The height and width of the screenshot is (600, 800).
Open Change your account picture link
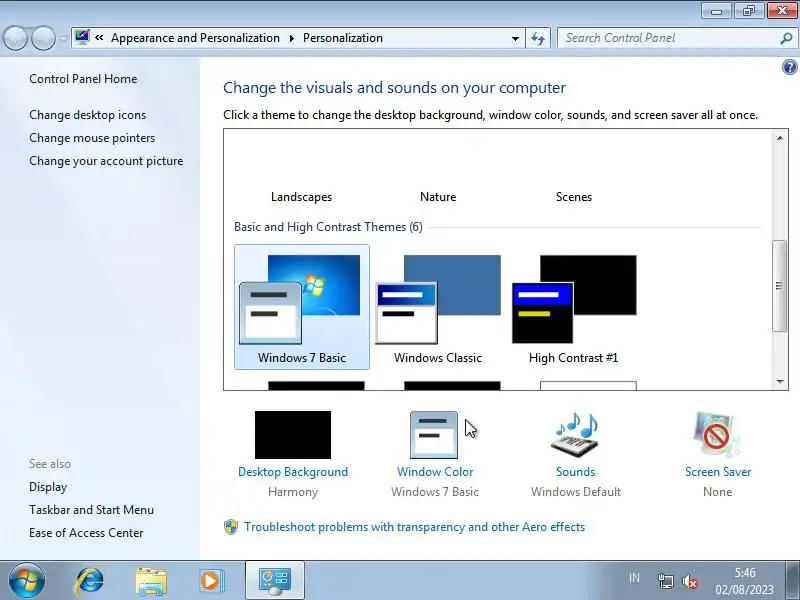pyautogui.click(x=106, y=161)
